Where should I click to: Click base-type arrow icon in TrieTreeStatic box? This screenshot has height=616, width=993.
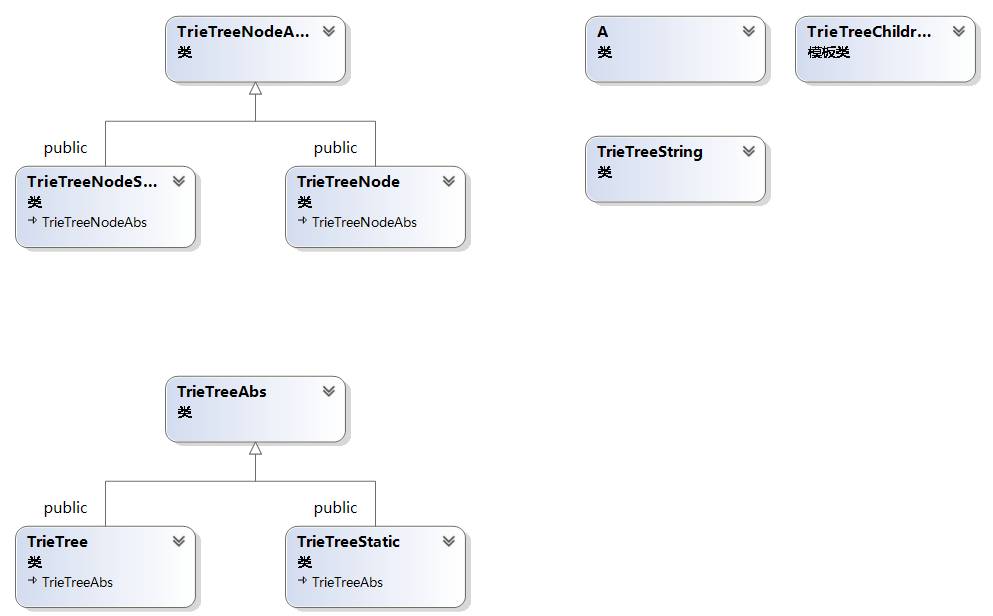303,581
